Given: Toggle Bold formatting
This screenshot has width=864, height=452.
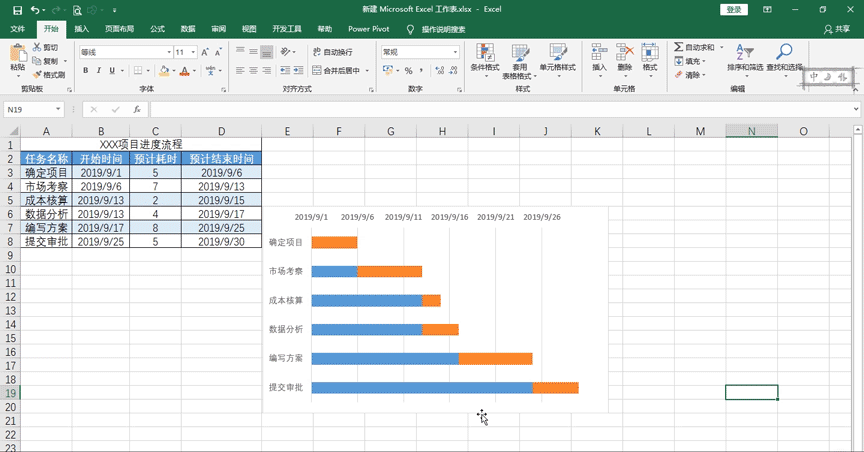Looking at the screenshot, I should click(86, 70).
